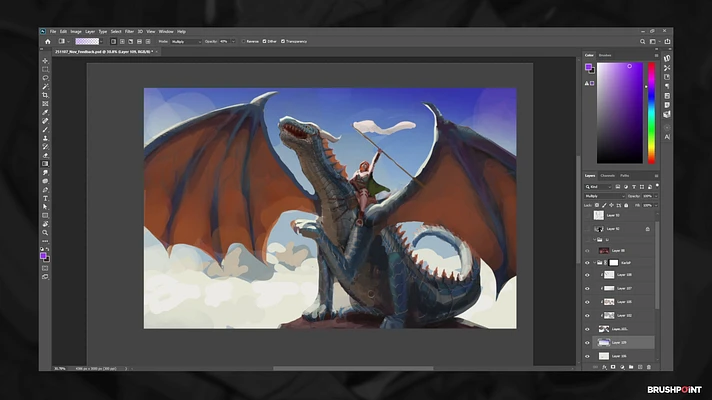Create a new group with folder icon
This screenshot has height=400, width=712.
631,367
